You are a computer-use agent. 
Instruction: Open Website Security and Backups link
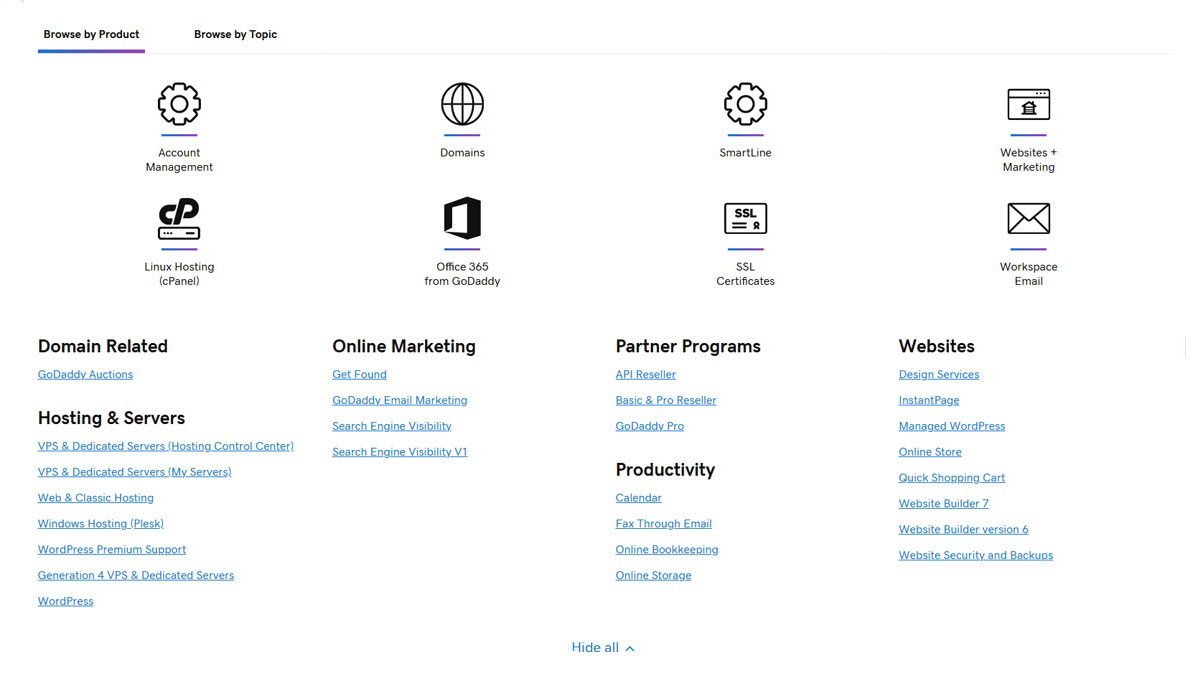(976, 557)
